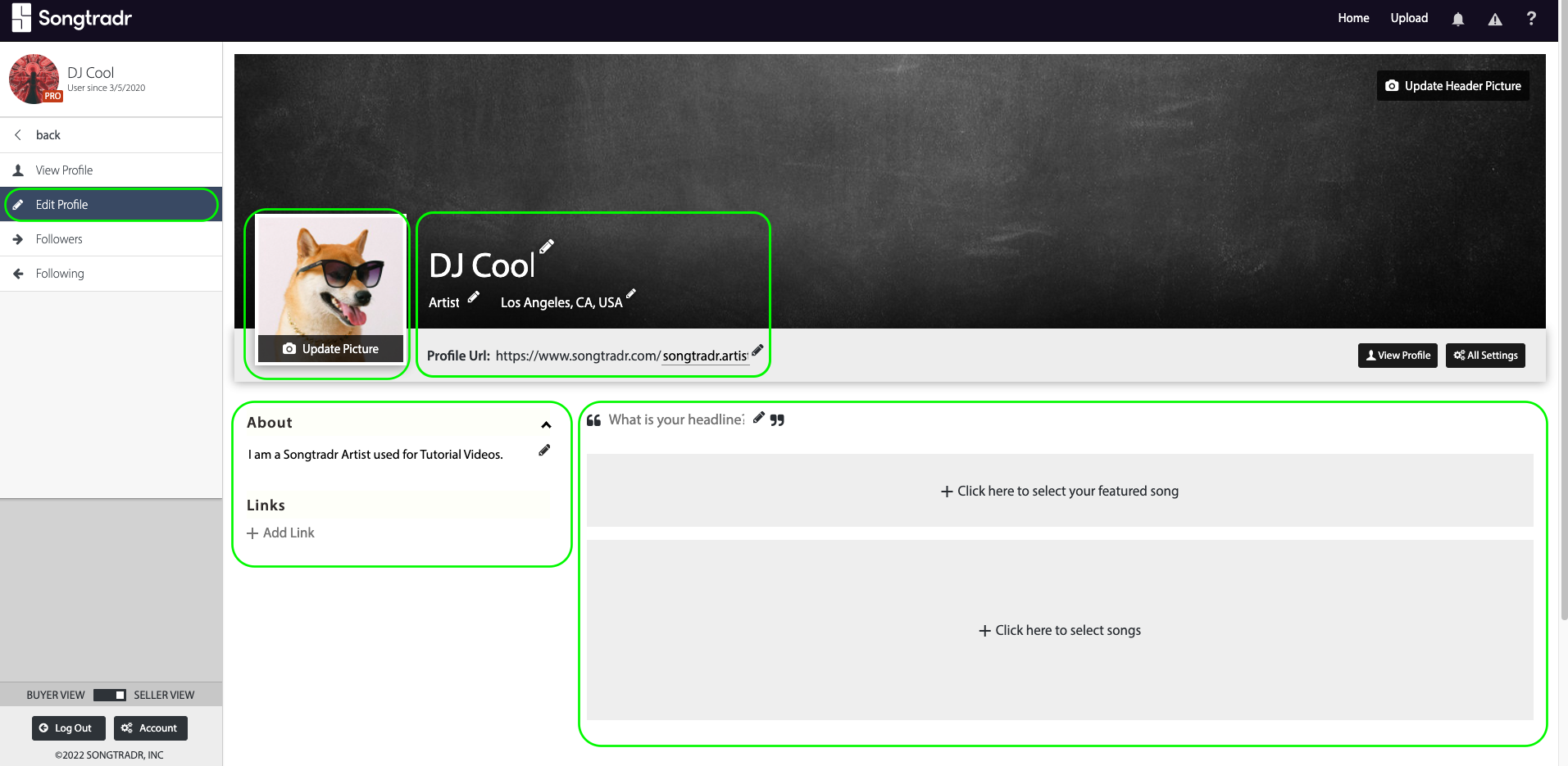
Task: Go to Home in top navigation
Action: [1353, 18]
